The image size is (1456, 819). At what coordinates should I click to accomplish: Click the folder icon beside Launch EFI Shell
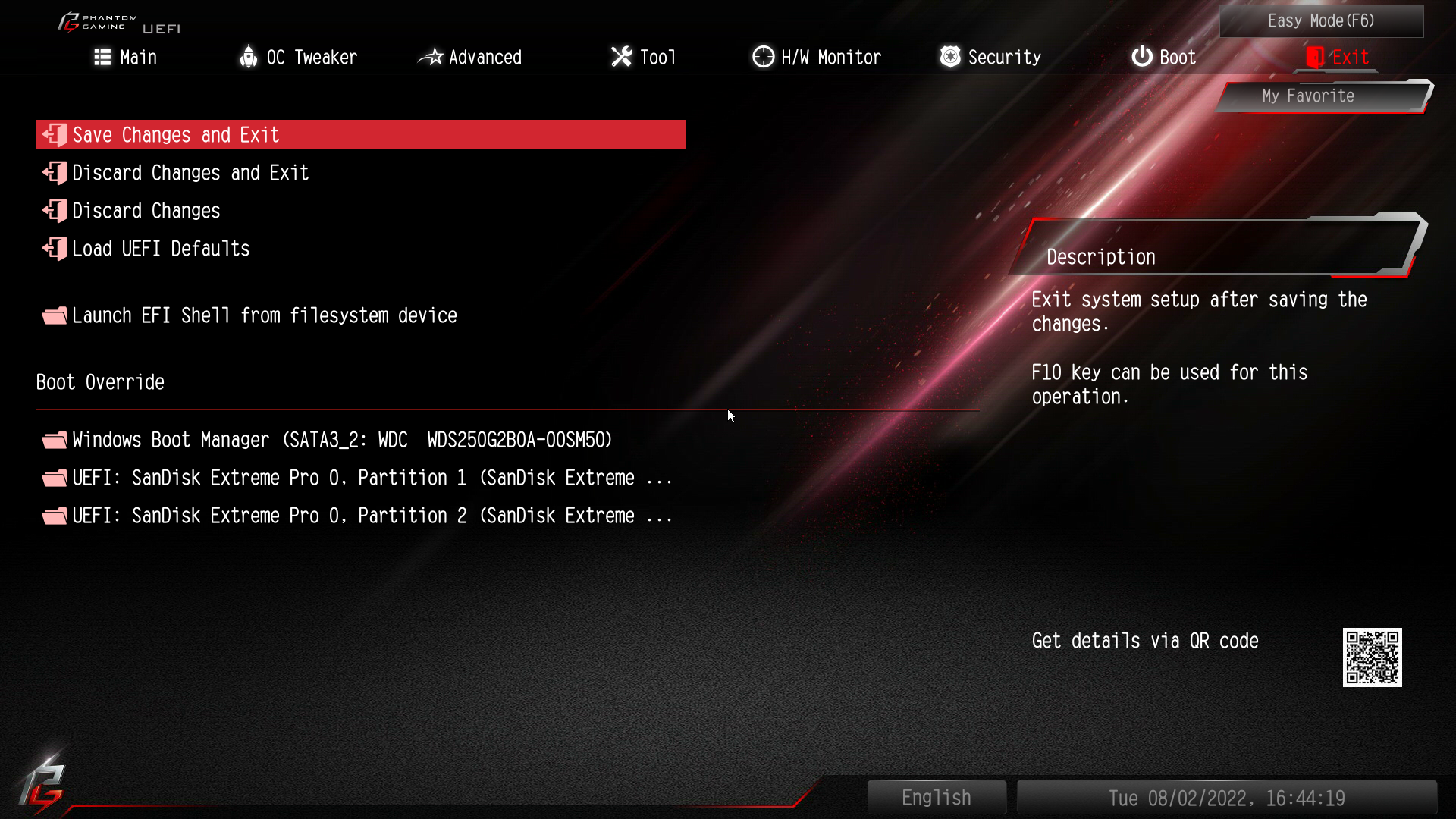click(55, 315)
